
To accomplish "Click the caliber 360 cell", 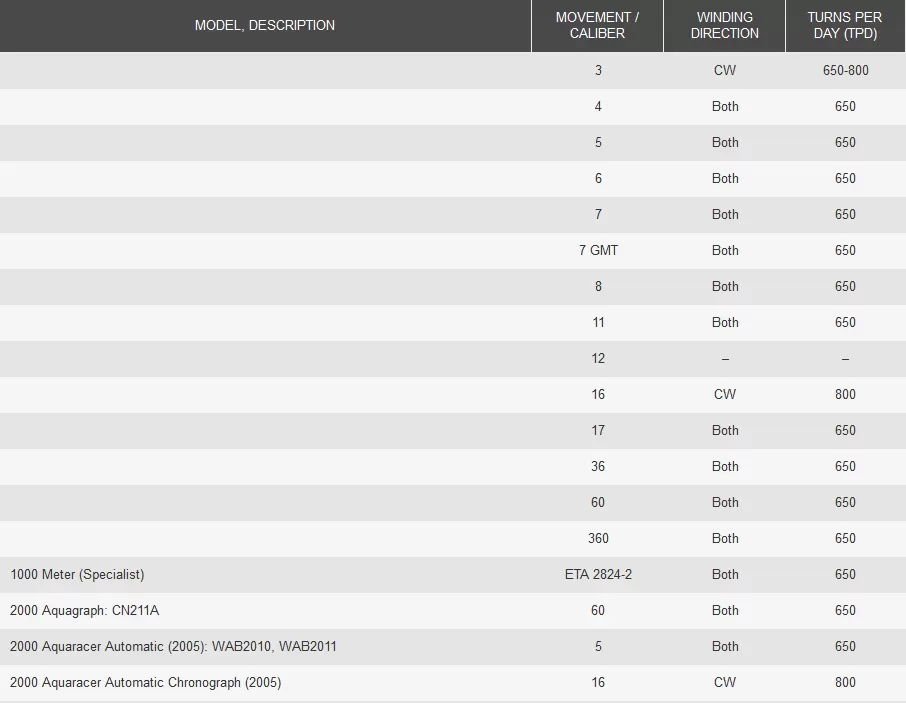I will [x=598, y=538].
